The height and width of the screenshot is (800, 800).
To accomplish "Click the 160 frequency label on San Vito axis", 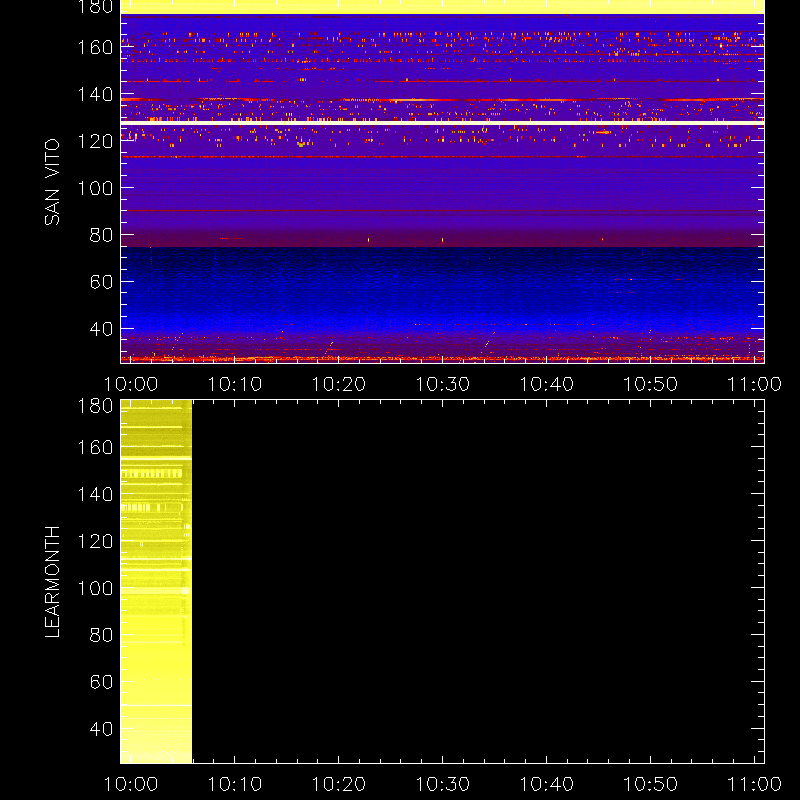I will click(95, 47).
